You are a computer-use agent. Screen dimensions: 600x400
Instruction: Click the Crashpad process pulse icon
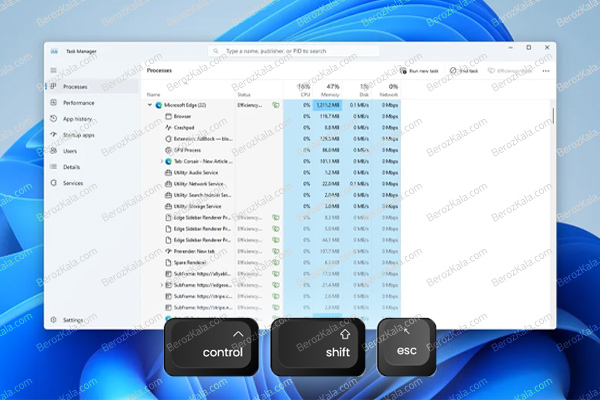[x=168, y=127]
